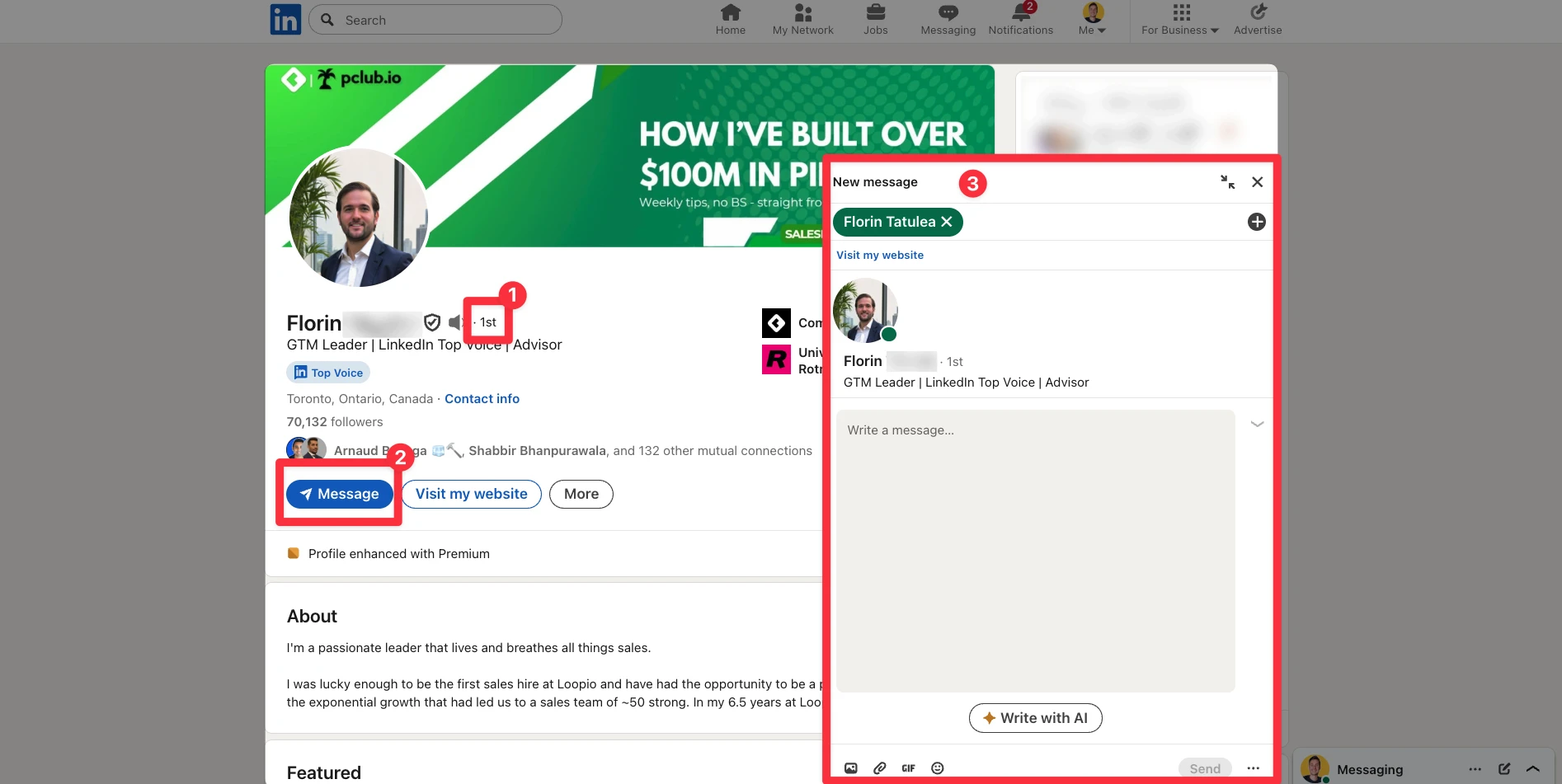
Task: Open the Home tab
Action: [x=730, y=20]
